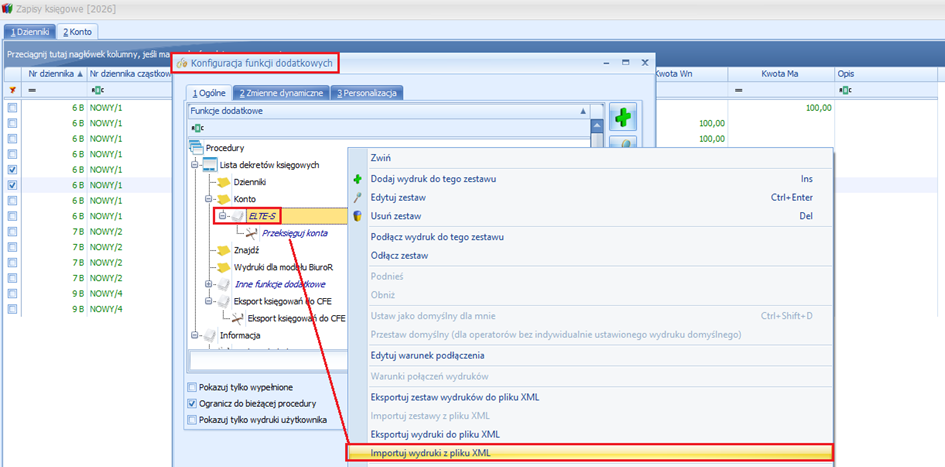This screenshot has height=467, width=945.
Task: Click the text field below the function tree
Action: pos(269,360)
